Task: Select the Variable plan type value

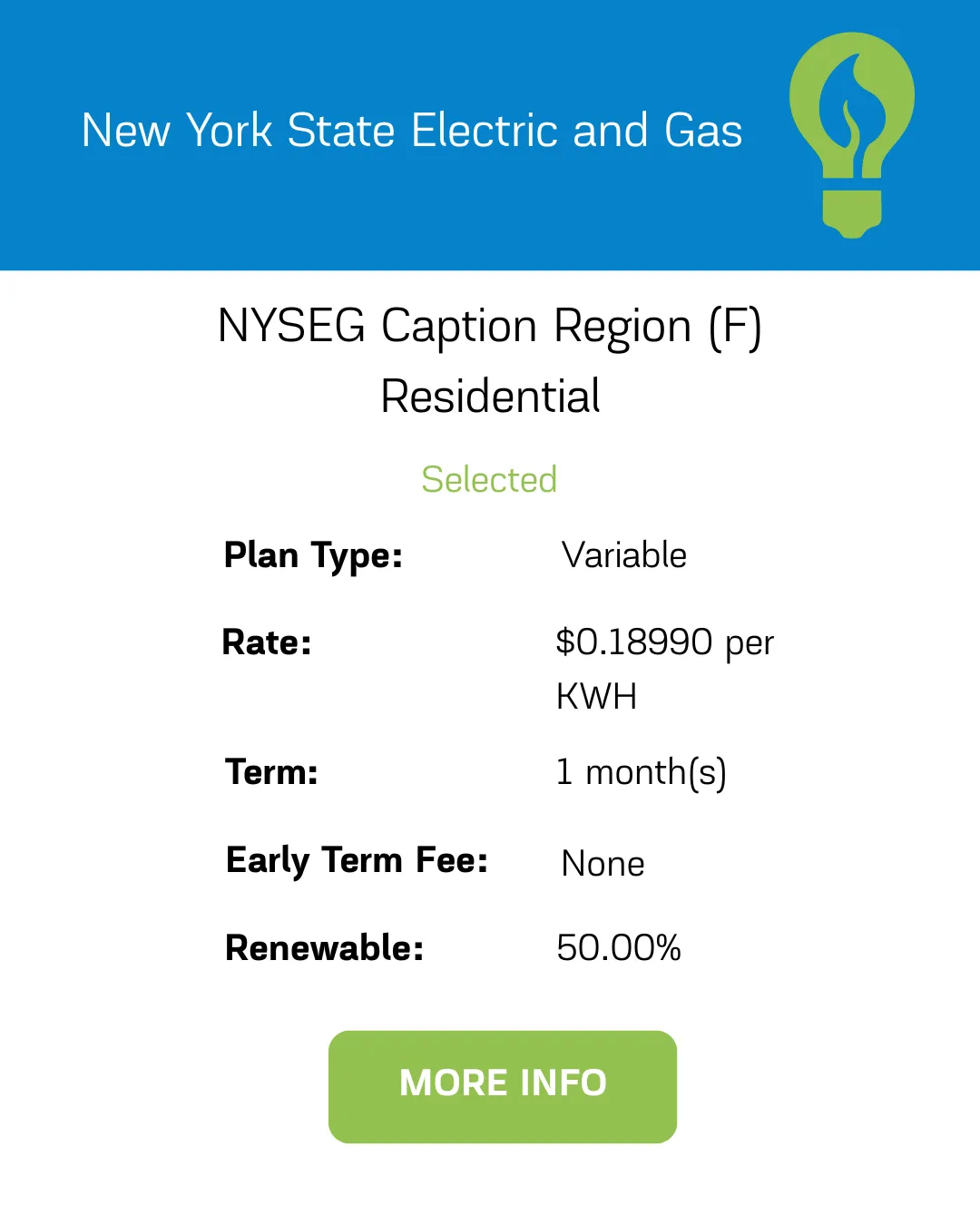Action: point(624,555)
